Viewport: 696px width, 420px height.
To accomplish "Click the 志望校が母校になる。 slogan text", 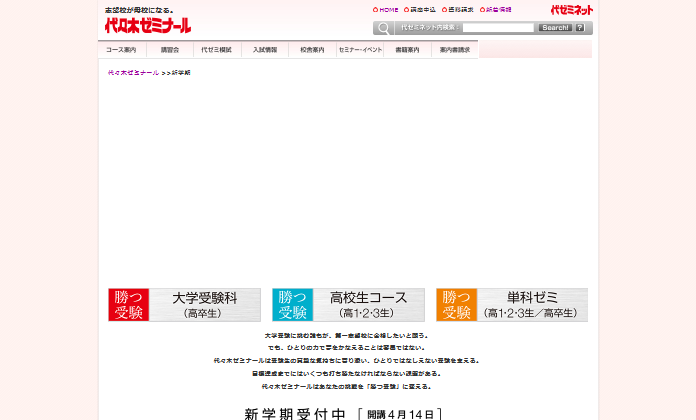I will (139, 10).
